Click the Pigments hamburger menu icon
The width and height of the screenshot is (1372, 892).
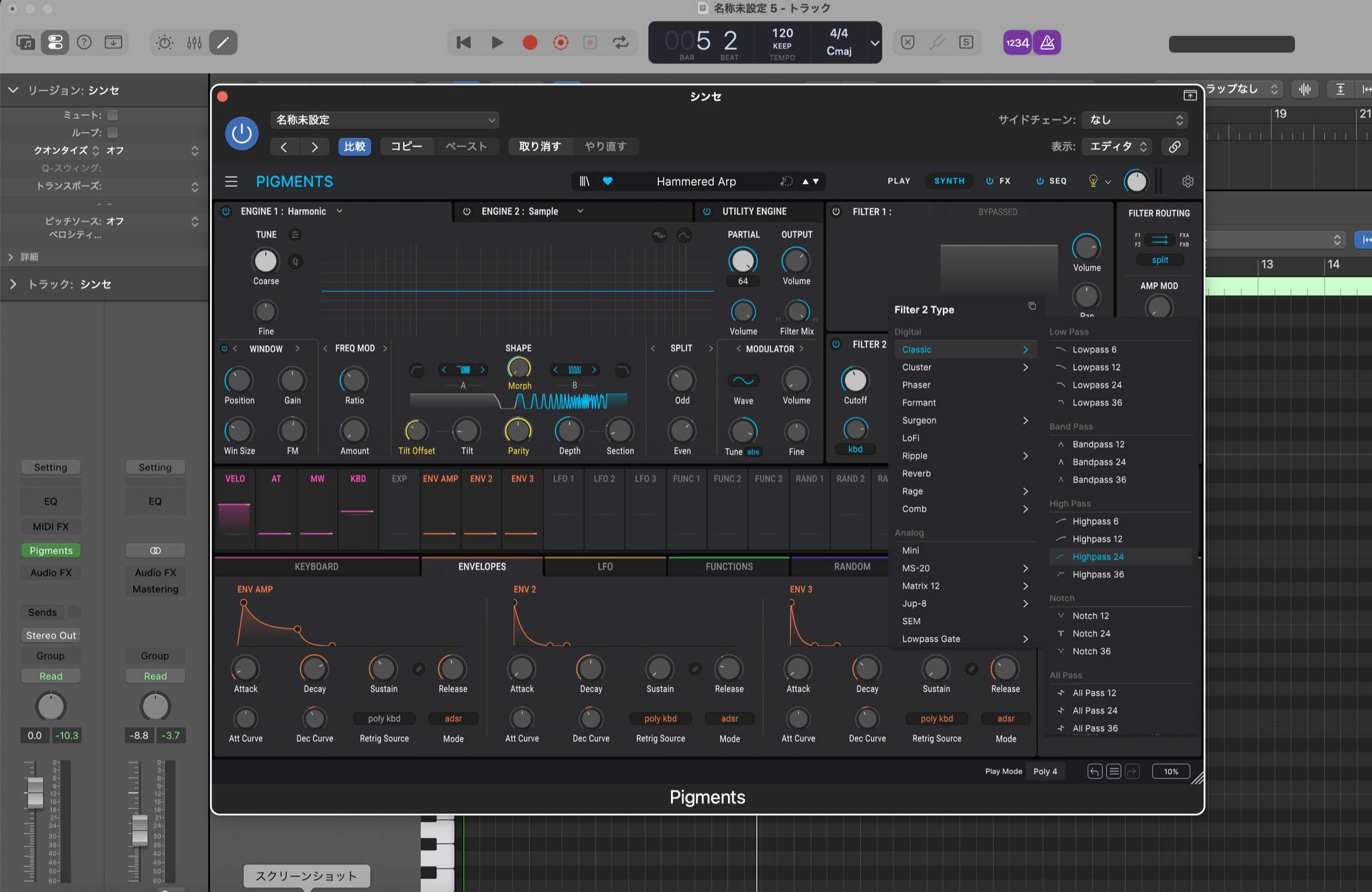coord(231,181)
